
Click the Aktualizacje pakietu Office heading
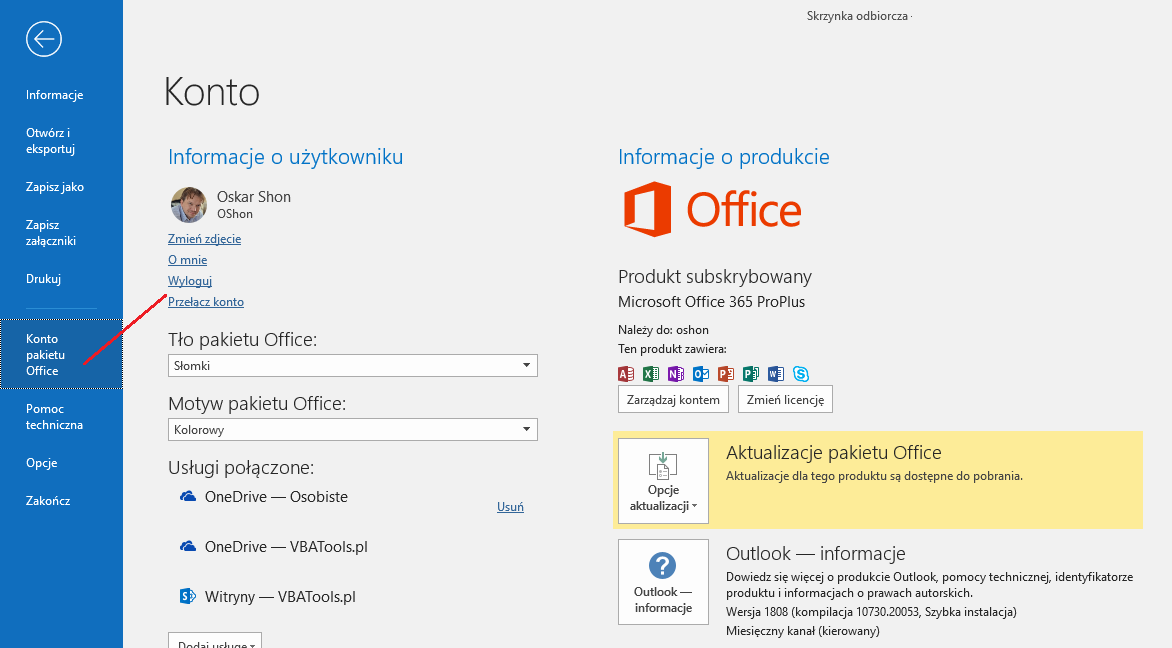(833, 452)
